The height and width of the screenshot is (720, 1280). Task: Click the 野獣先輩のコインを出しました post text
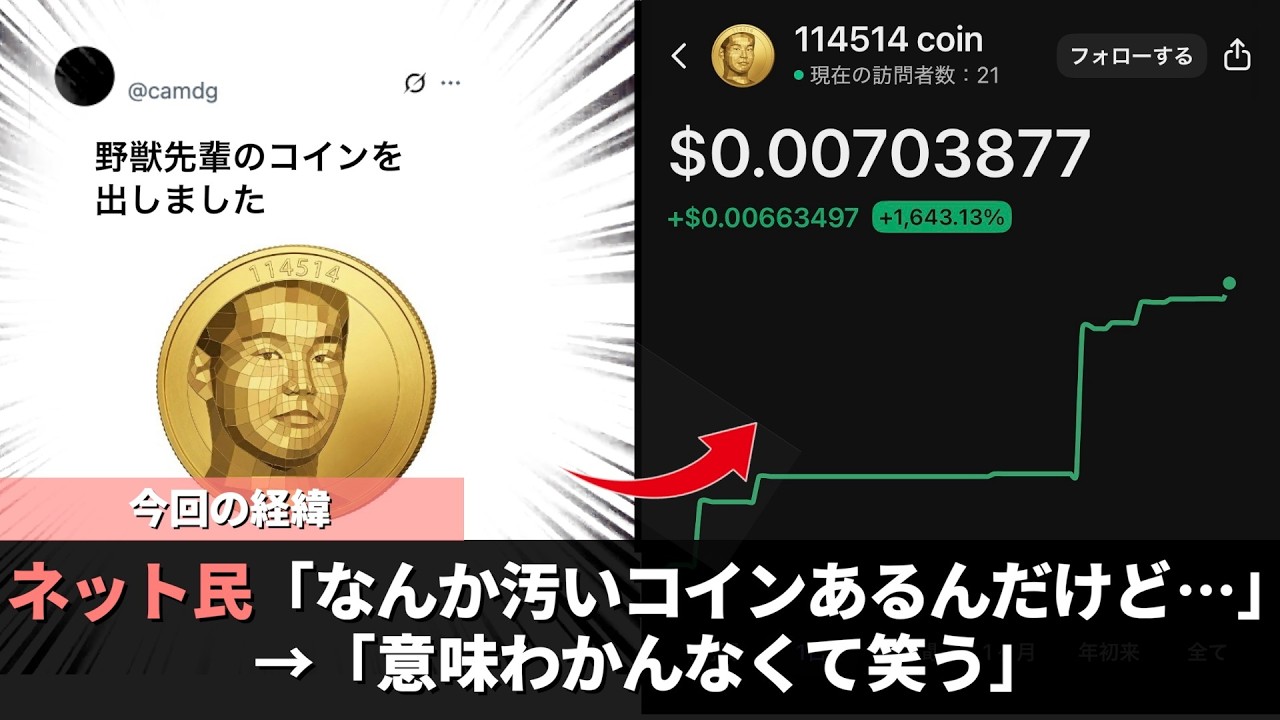tap(249, 179)
